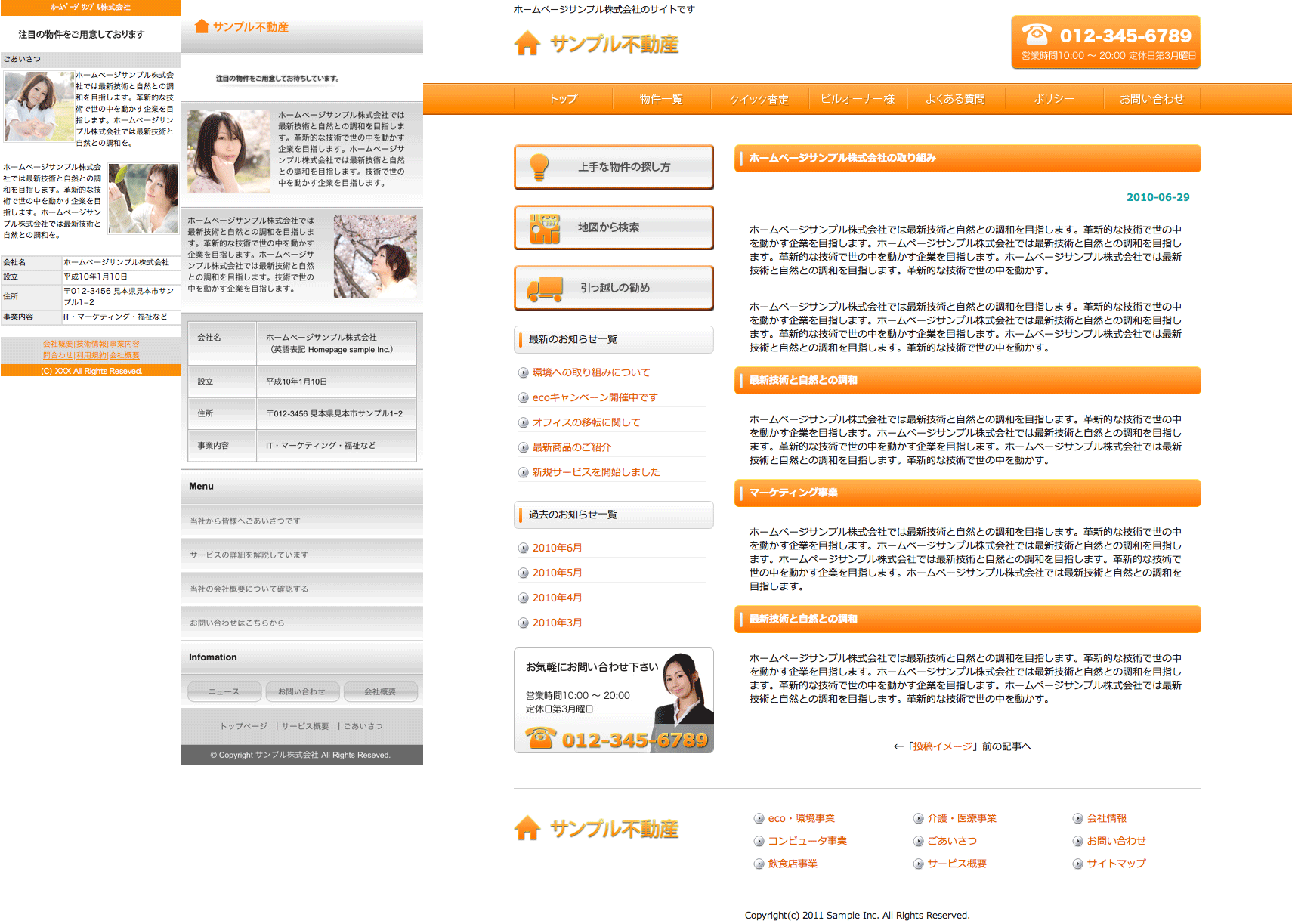
Task: Select the お問い合わせはこちらから menu row
Action: click(237, 623)
